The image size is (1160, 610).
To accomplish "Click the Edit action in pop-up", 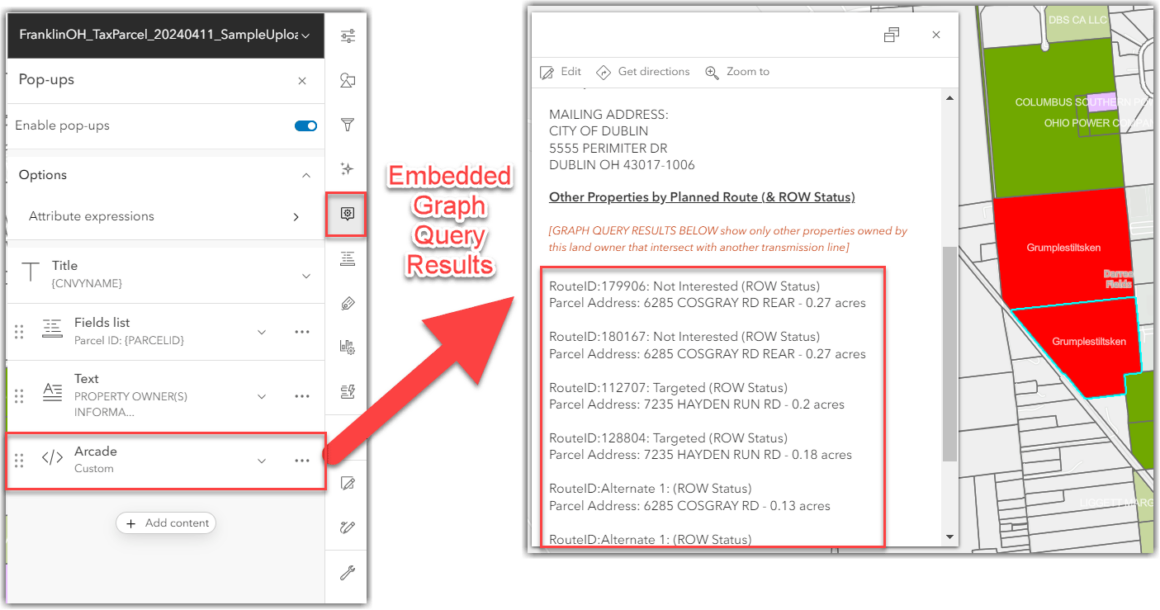I will [560, 72].
